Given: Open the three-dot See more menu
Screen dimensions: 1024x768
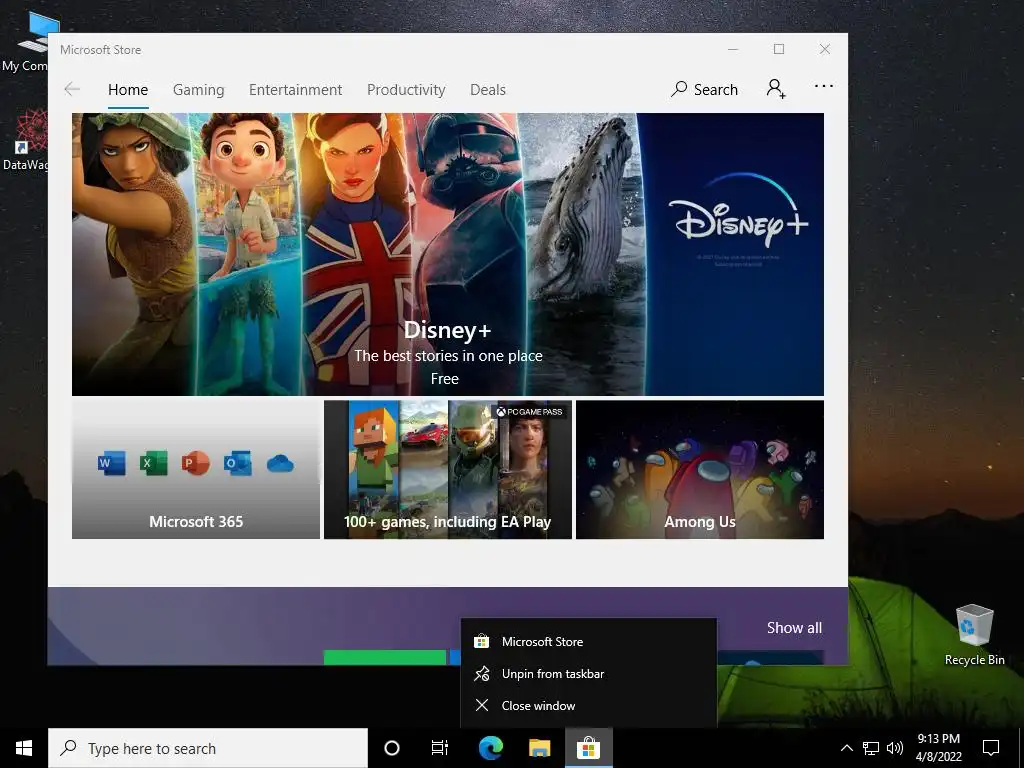Looking at the screenshot, I should (824, 86).
